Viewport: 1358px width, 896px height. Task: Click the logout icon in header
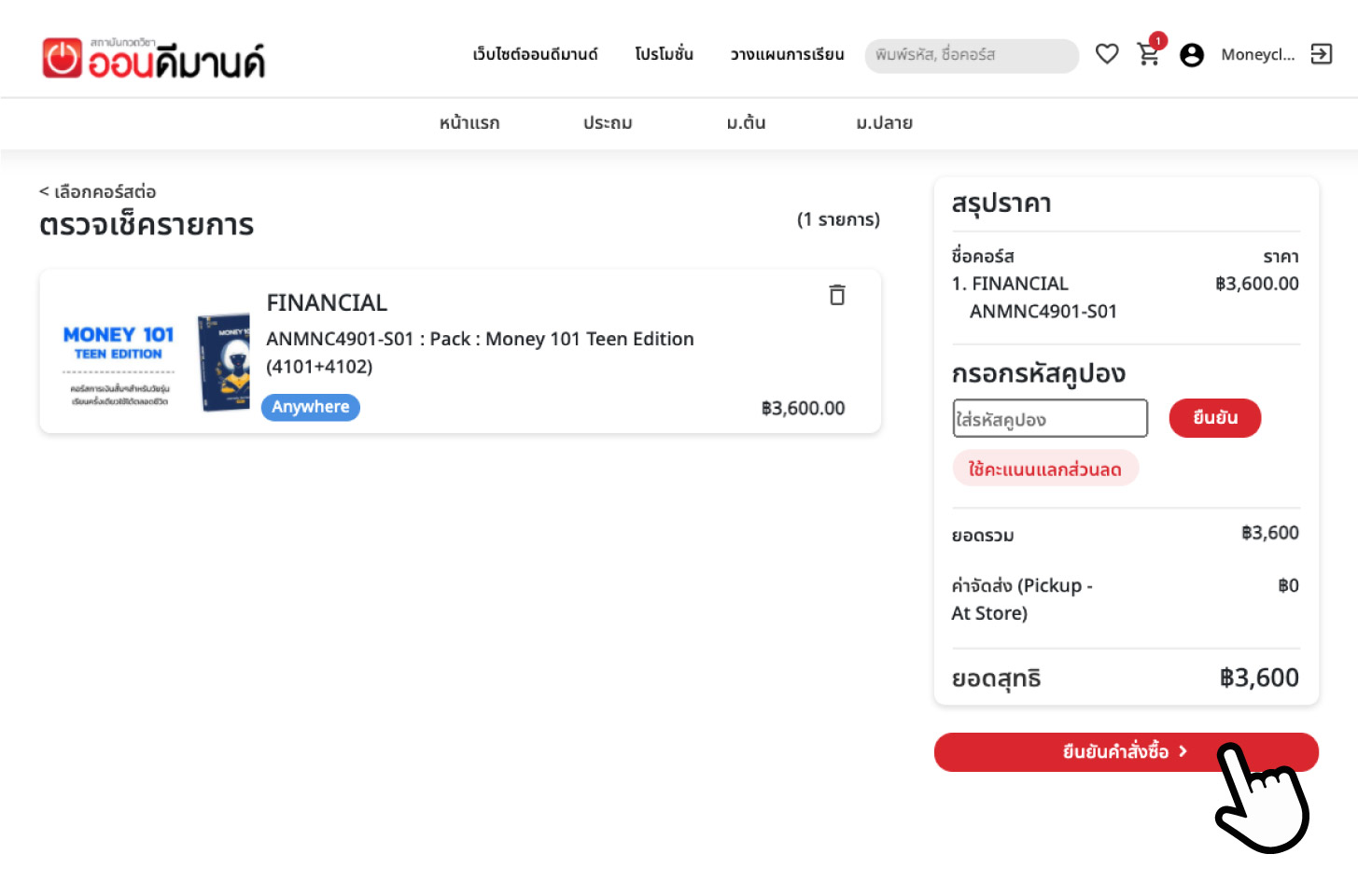click(1321, 55)
